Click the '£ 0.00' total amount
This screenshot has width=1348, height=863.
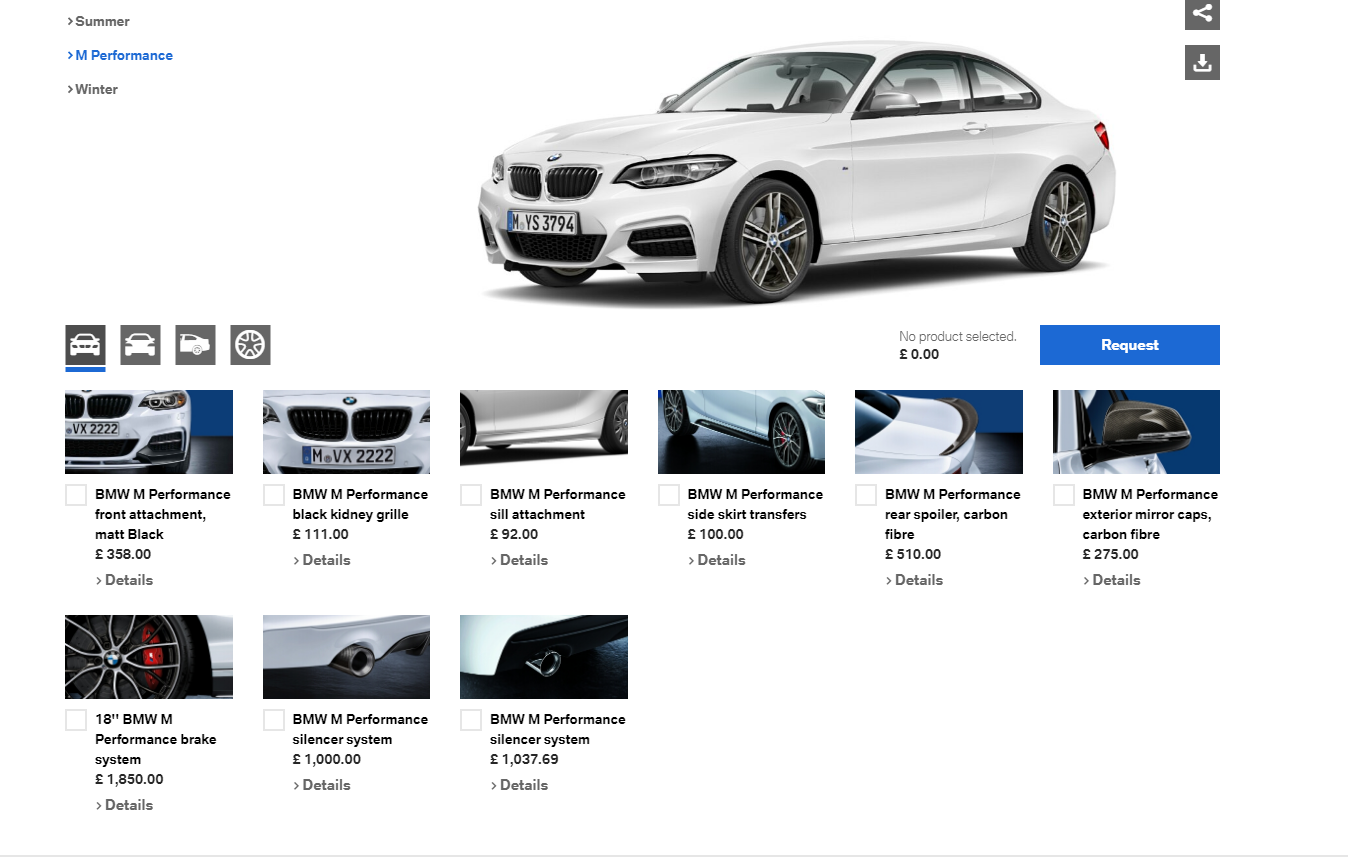point(919,354)
